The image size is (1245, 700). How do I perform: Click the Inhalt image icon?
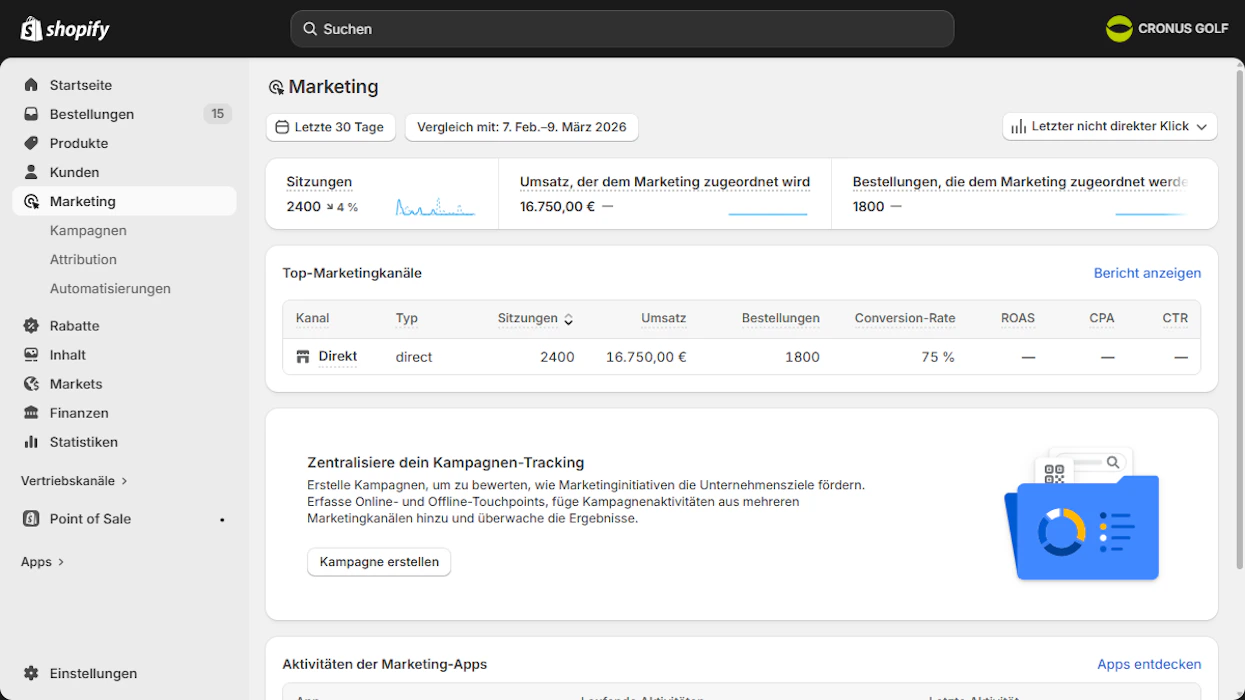click(31, 355)
